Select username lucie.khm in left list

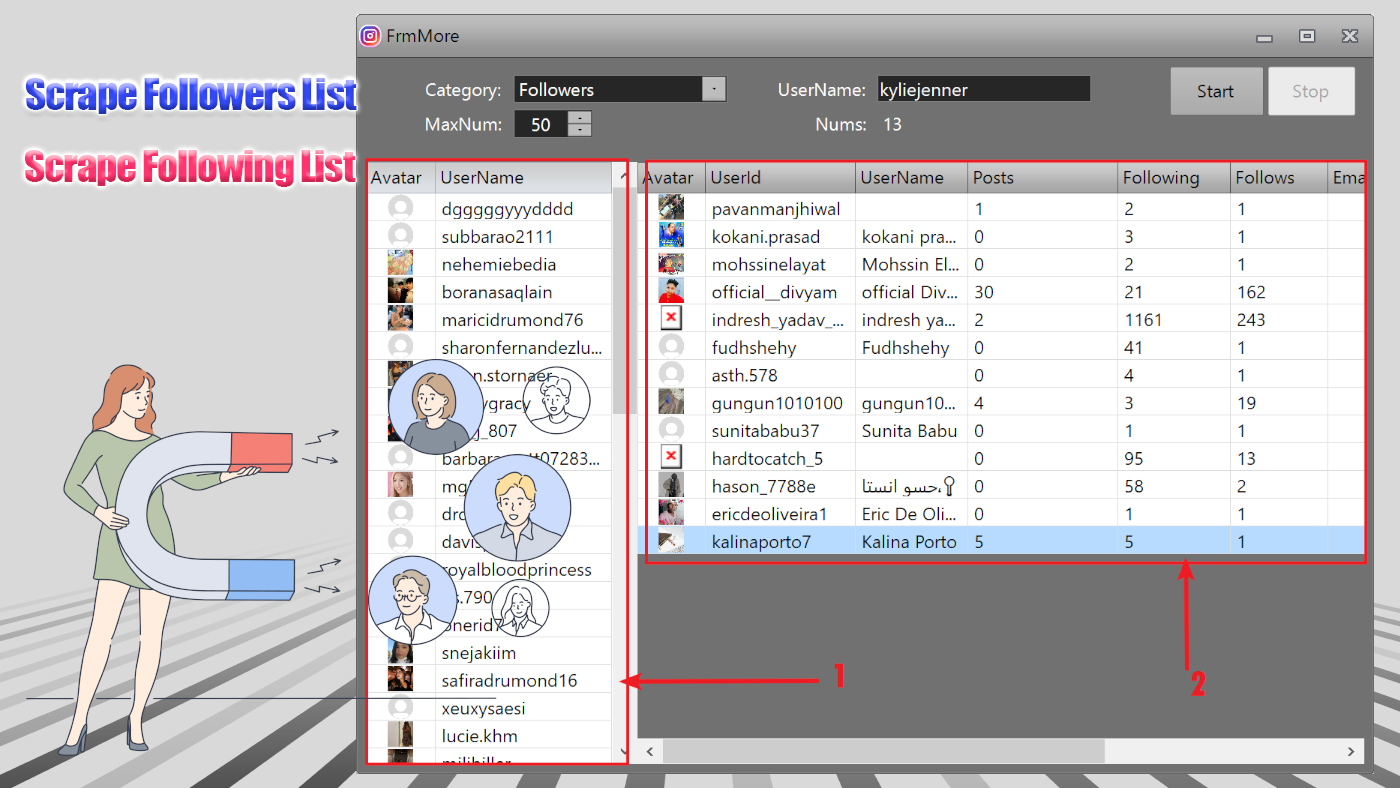479,736
